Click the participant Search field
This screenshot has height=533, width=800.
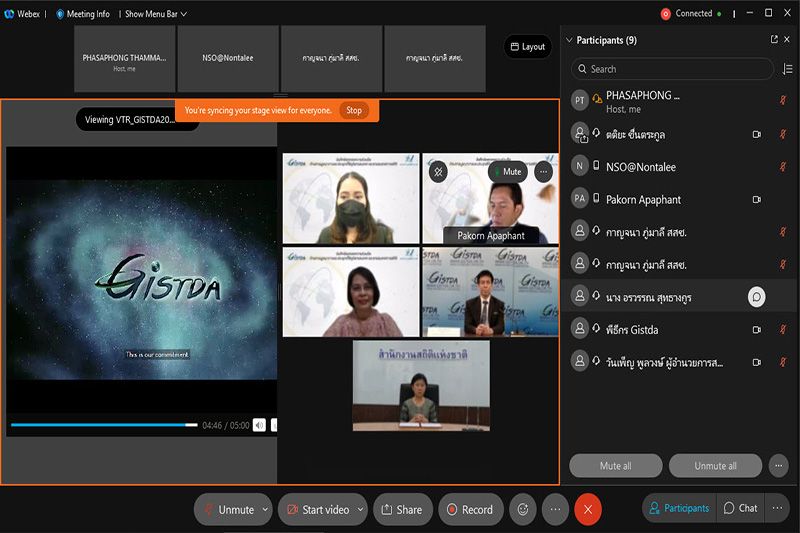click(x=672, y=69)
